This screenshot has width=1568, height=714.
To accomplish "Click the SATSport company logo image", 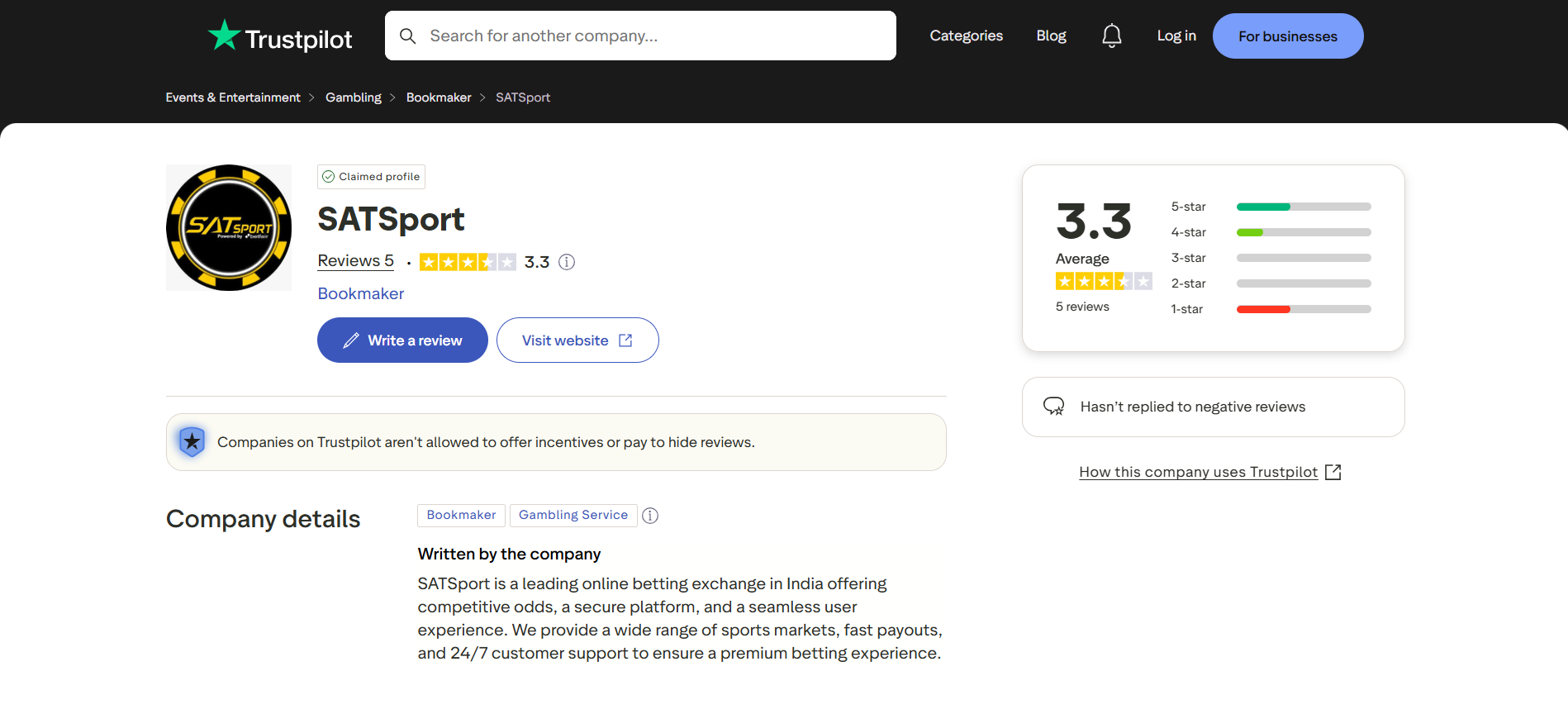I will pos(228,227).
